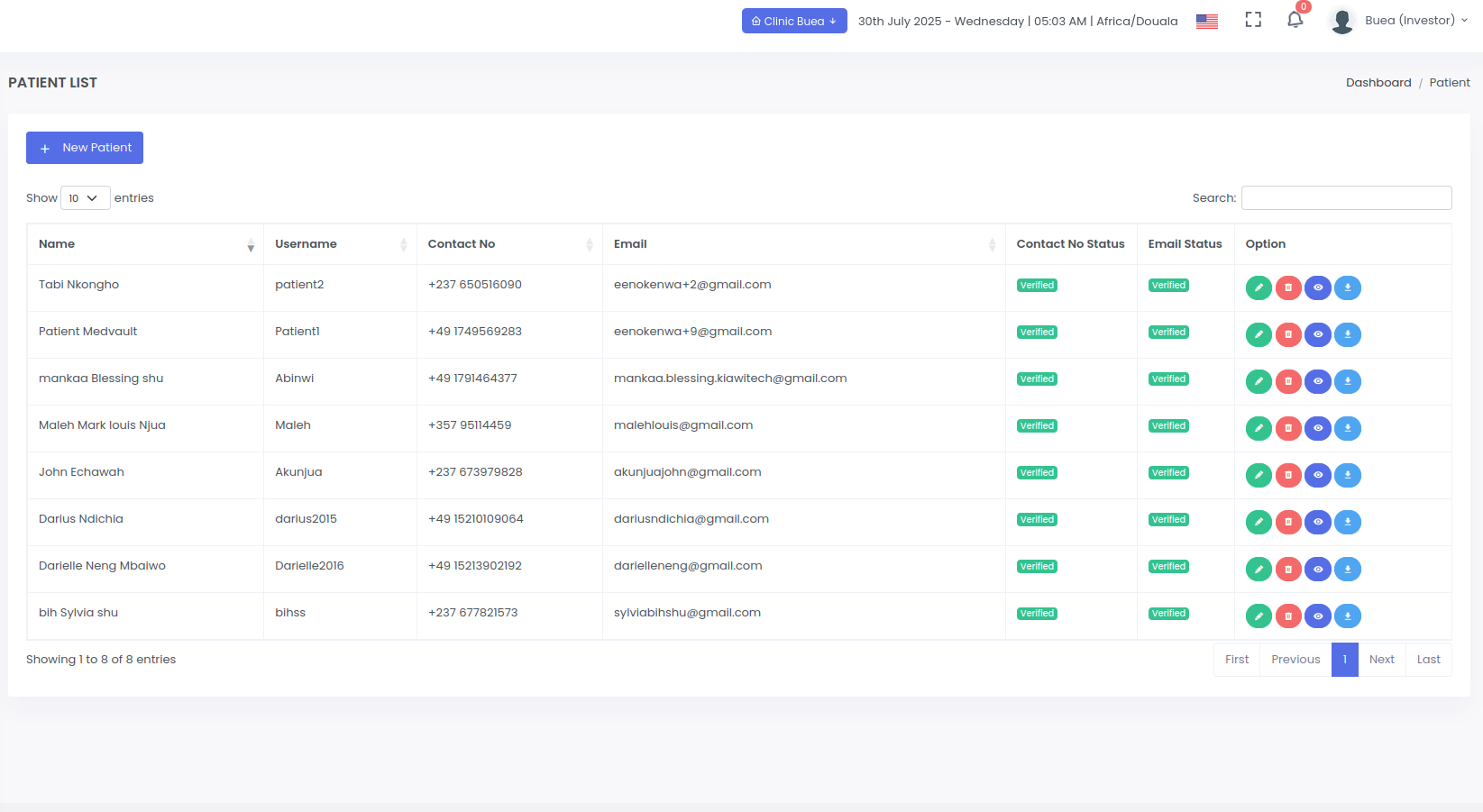Viewport: 1483px width, 812px height.
Task: Click email malehlouis@gmail.com
Action: 683,425
